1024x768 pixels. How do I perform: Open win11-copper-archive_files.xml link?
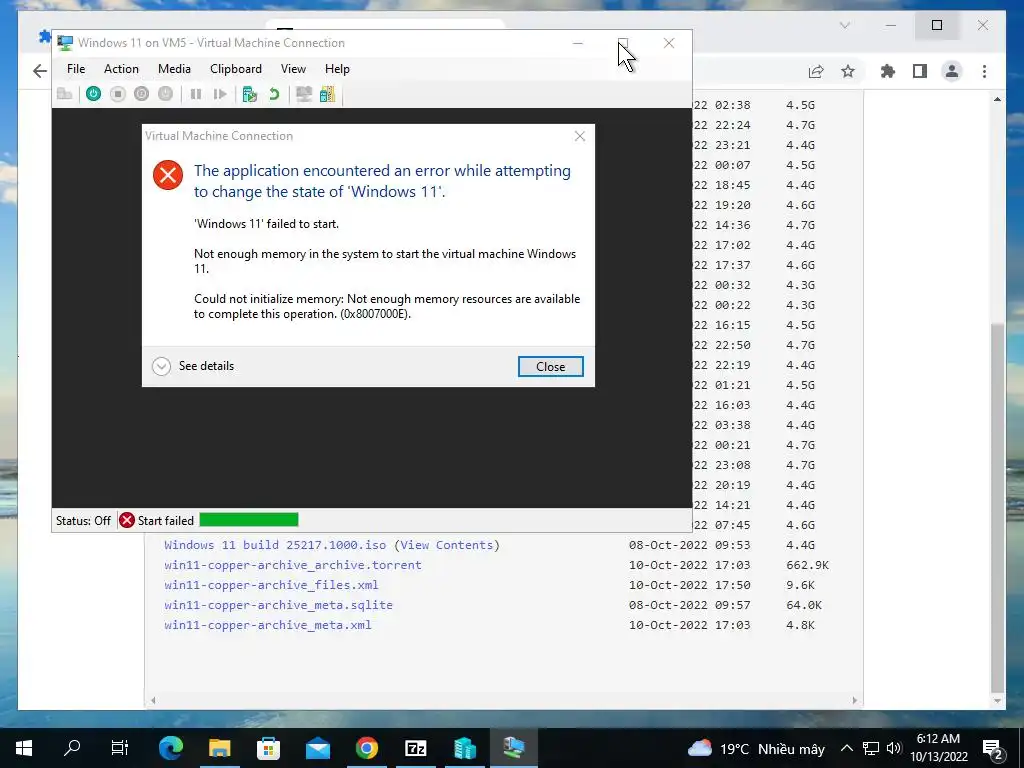click(x=271, y=585)
